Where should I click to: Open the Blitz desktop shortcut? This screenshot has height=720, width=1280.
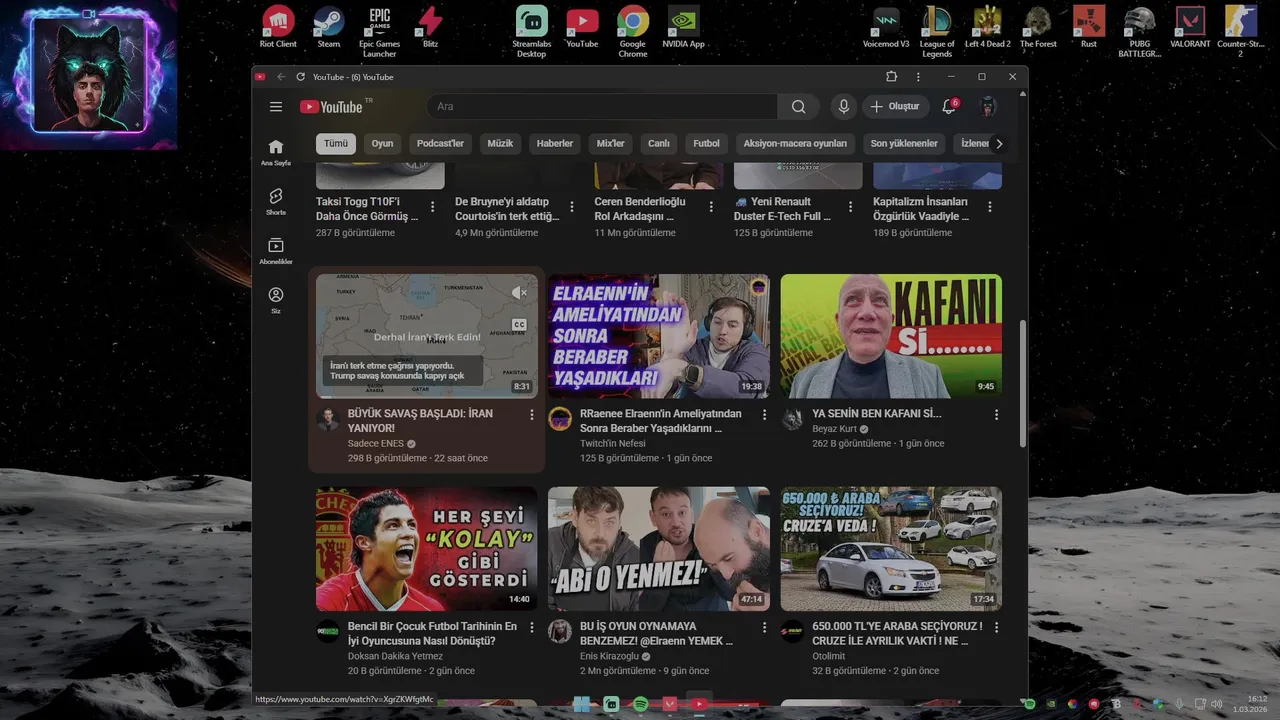click(x=430, y=27)
